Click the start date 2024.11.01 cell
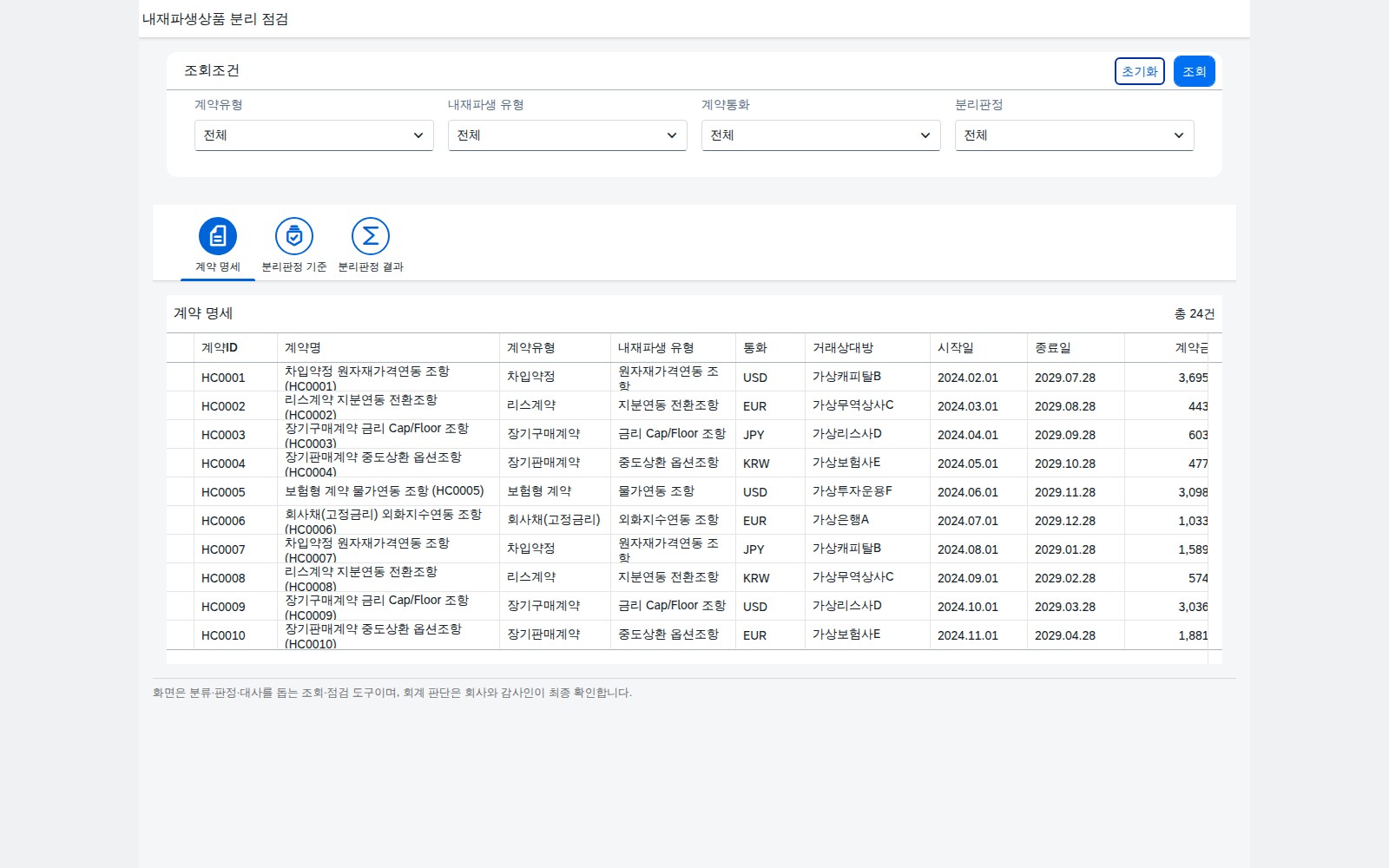Viewport: 1389px width, 868px height. 978,635
